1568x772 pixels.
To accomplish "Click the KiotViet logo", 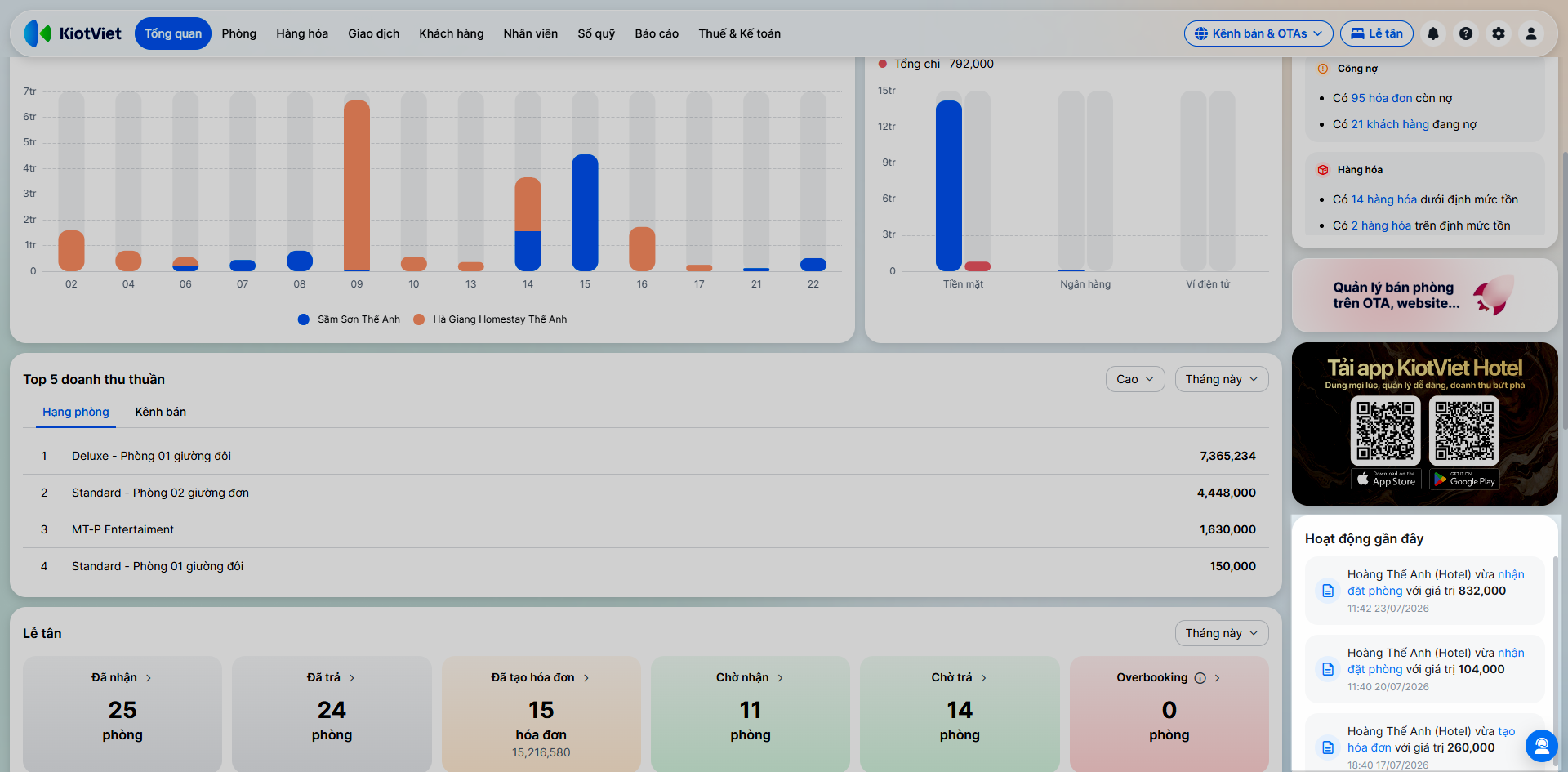I will coord(73,33).
